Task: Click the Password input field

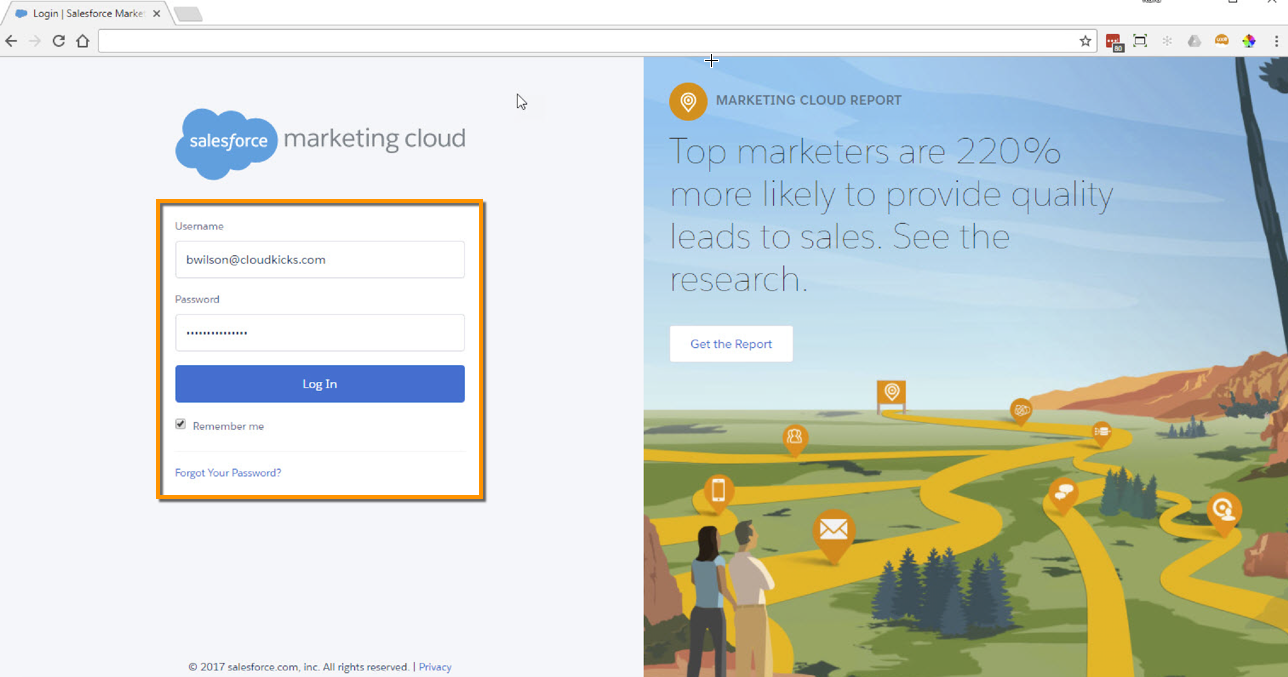Action: tap(320, 332)
